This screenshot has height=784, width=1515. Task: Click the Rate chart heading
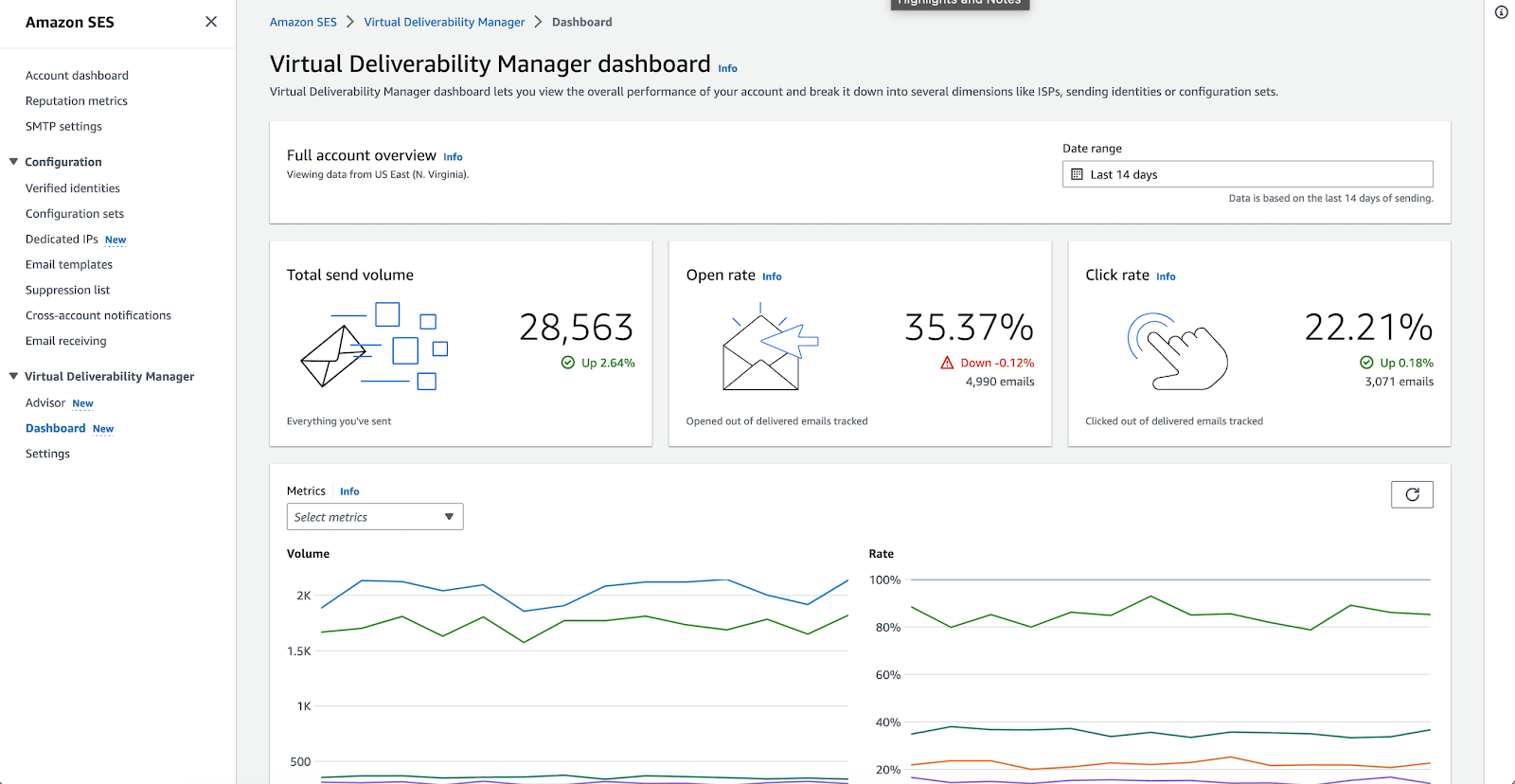881,554
